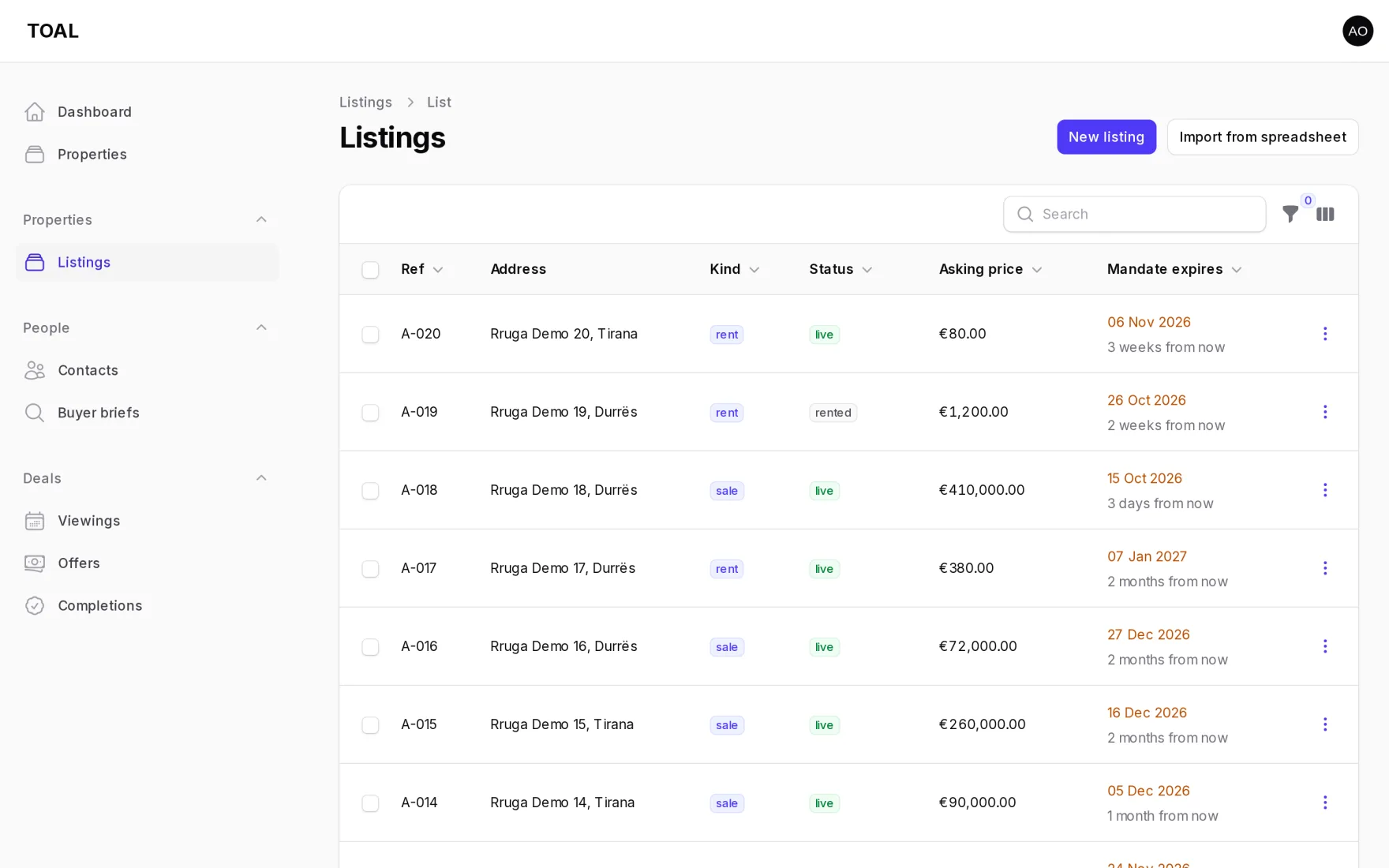Sort by Status column header

841,269
